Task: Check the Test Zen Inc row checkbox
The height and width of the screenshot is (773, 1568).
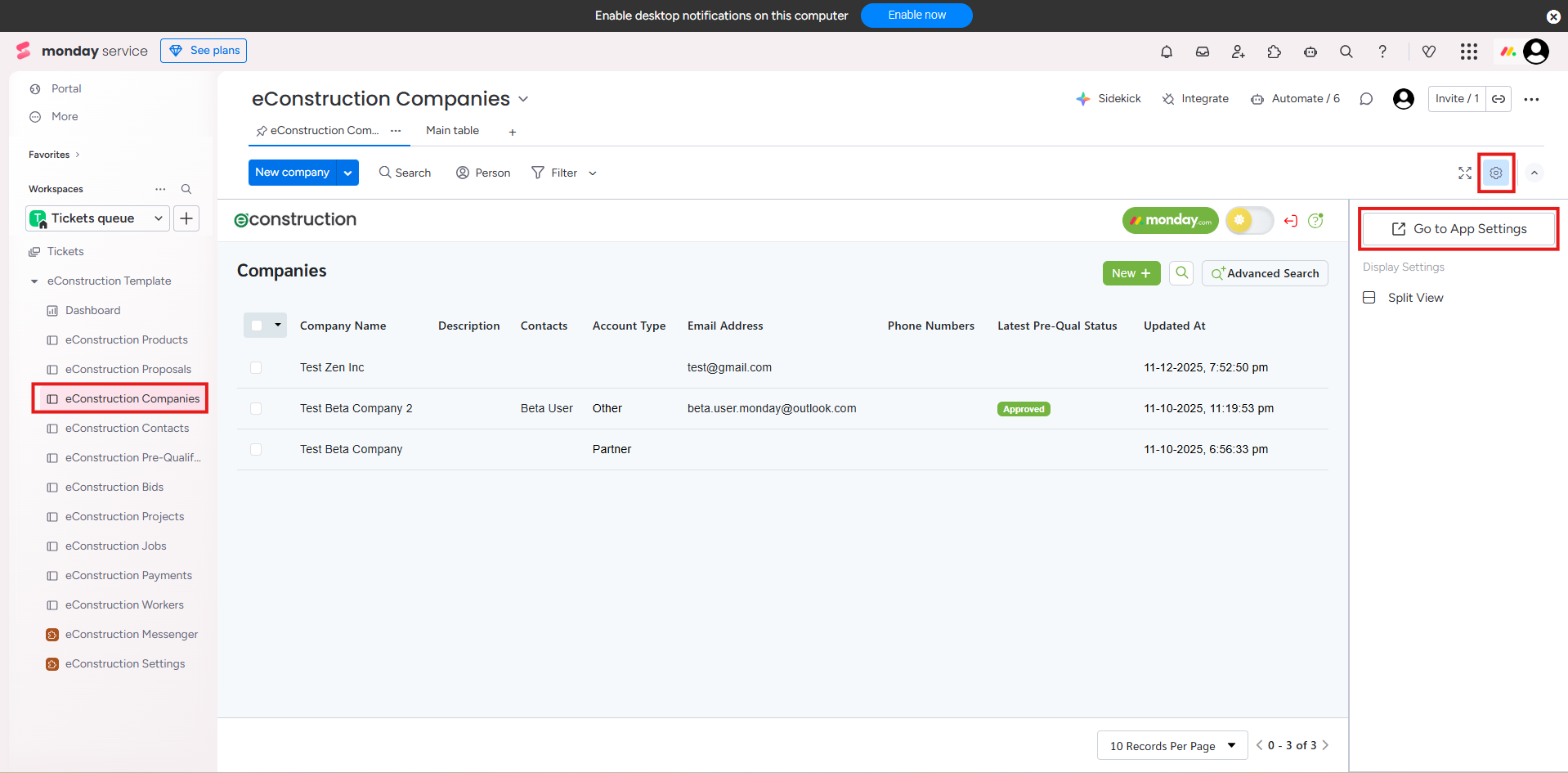Action: click(x=256, y=368)
